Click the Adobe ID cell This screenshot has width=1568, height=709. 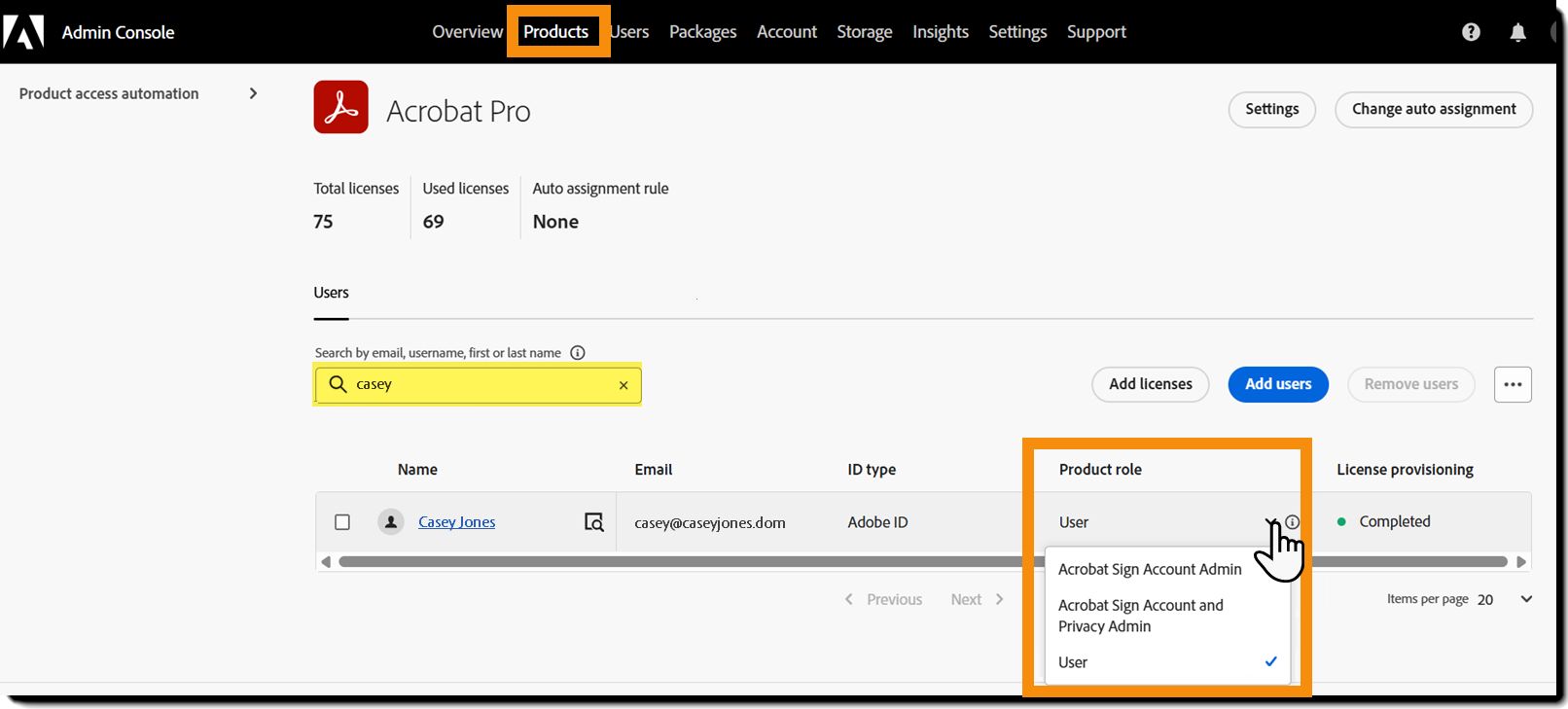point(877,522)
